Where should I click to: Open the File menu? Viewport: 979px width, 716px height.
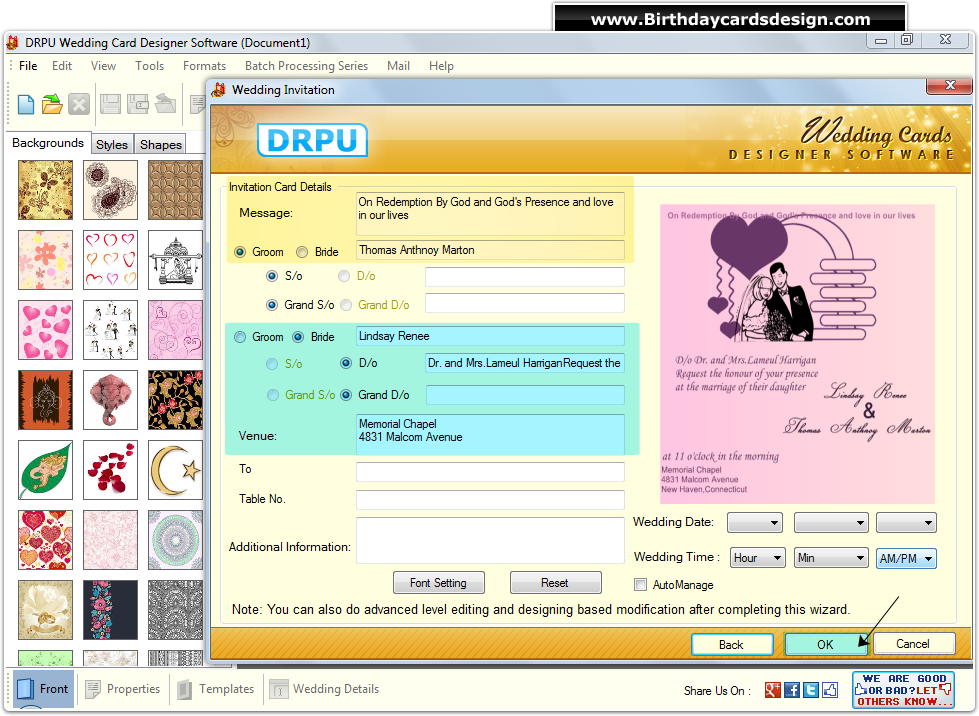click(28, 66)
